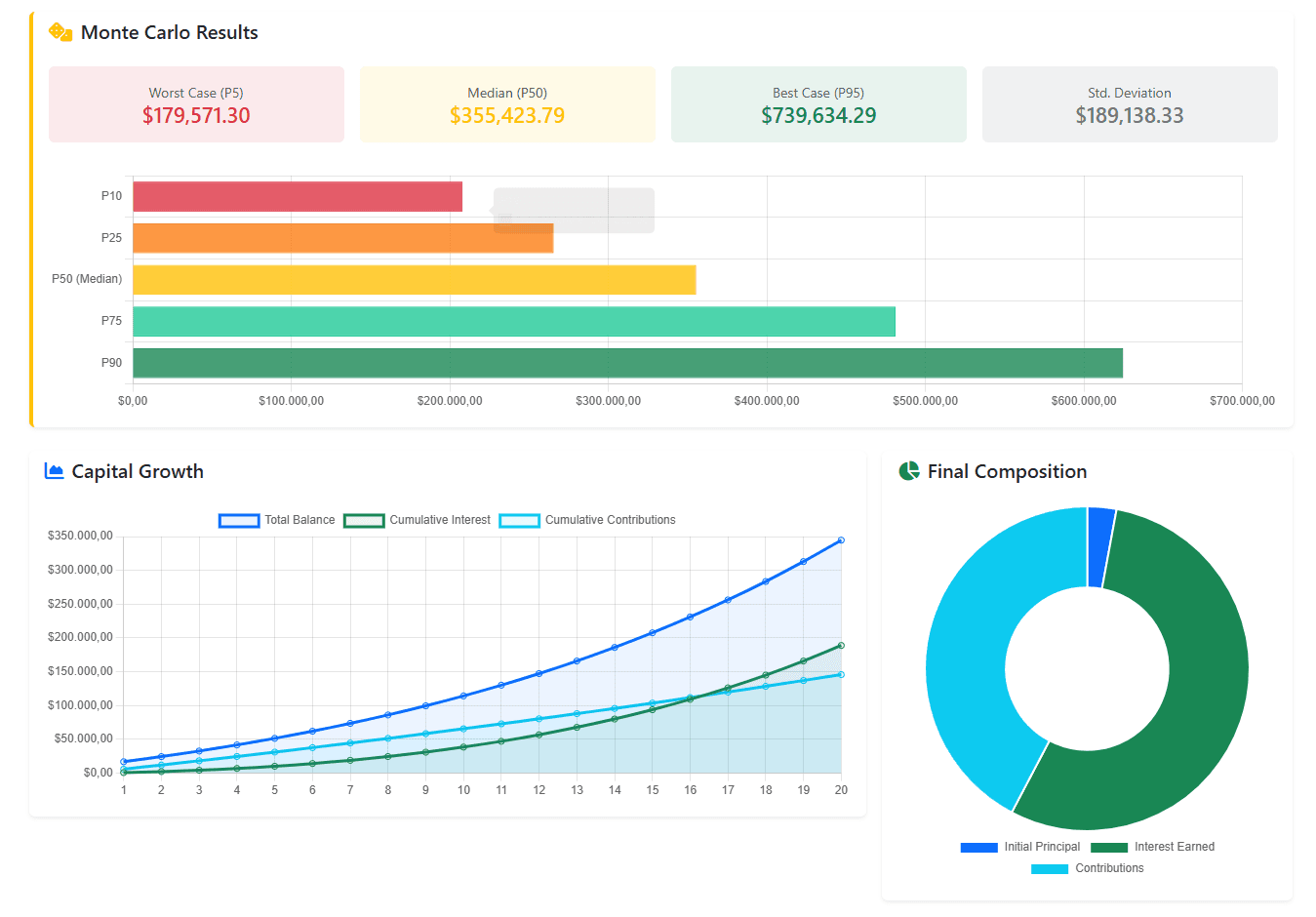Screen dimensions: 1316x917
Task: Click the dice icon beside Monte Carlo Results
Action: coord(60,32)
